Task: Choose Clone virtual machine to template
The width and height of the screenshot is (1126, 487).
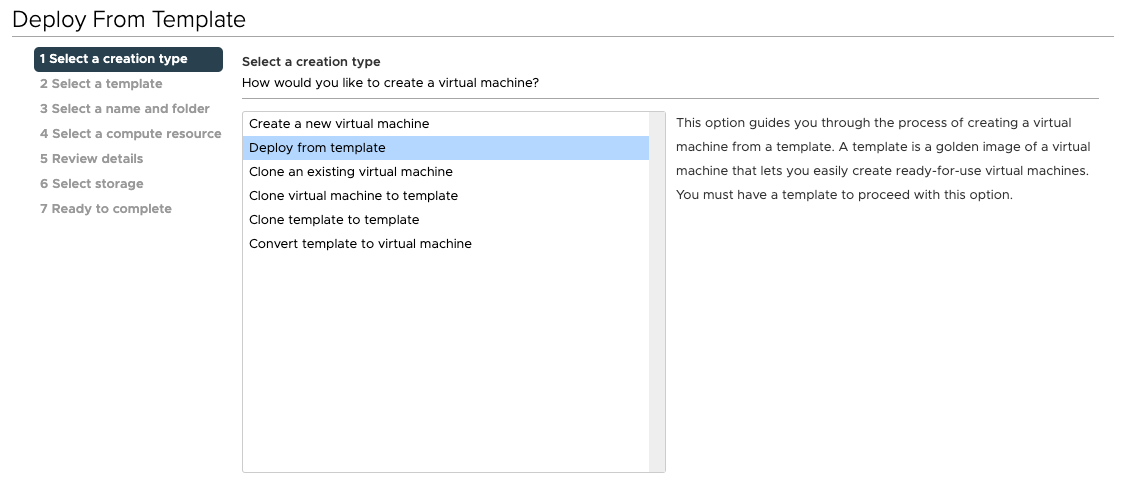Action: click(x=353, y=196)
